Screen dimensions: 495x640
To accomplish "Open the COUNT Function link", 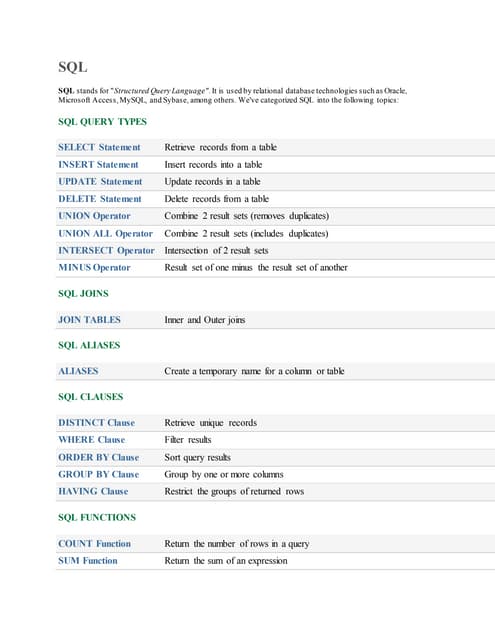I will pos(95,544).
